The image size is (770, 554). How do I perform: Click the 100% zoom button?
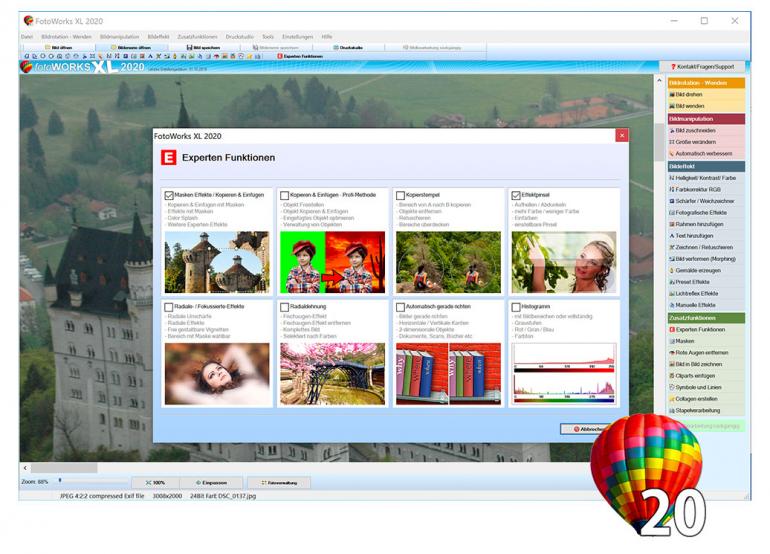click(155, 483)
